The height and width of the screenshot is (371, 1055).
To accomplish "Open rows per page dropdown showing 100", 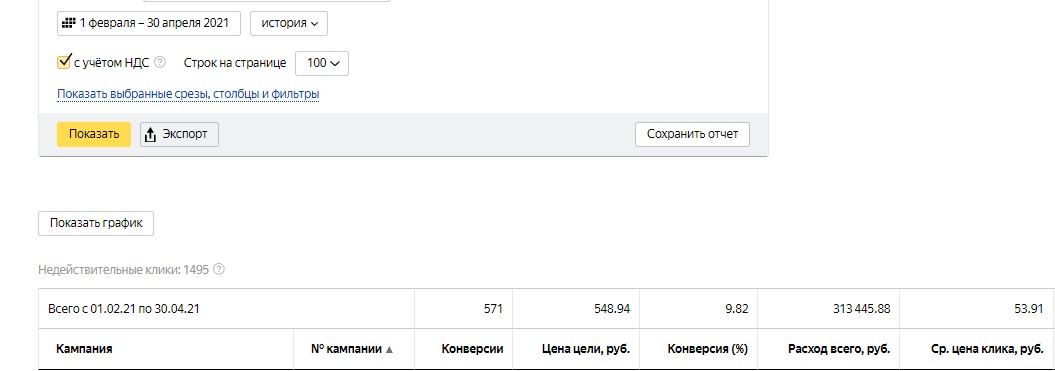I will point(322,63).
